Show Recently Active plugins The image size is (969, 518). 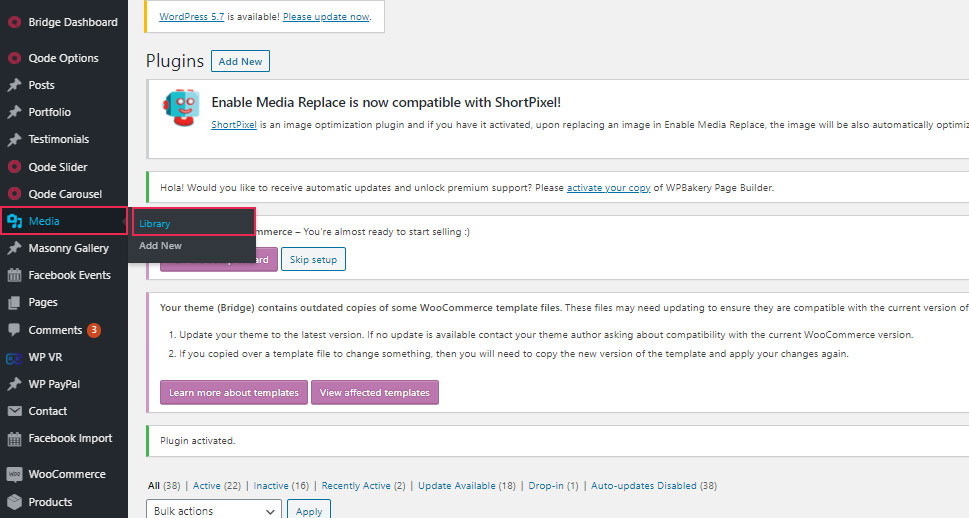click(x=363, y=486)
